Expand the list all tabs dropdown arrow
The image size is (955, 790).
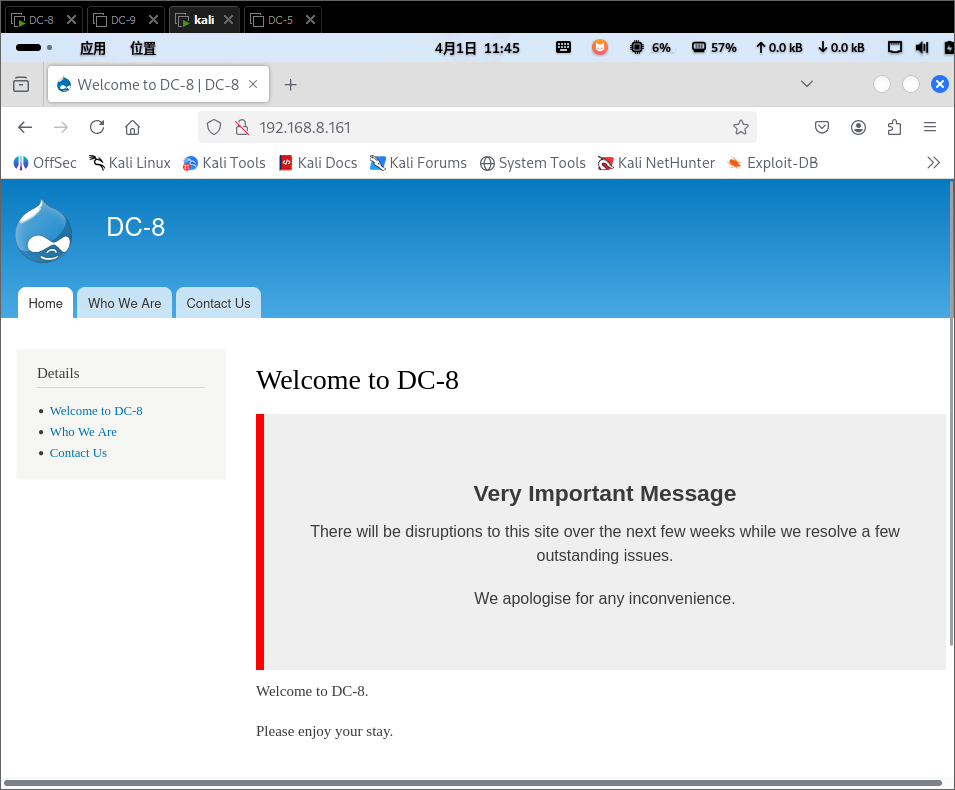(807, 84)
